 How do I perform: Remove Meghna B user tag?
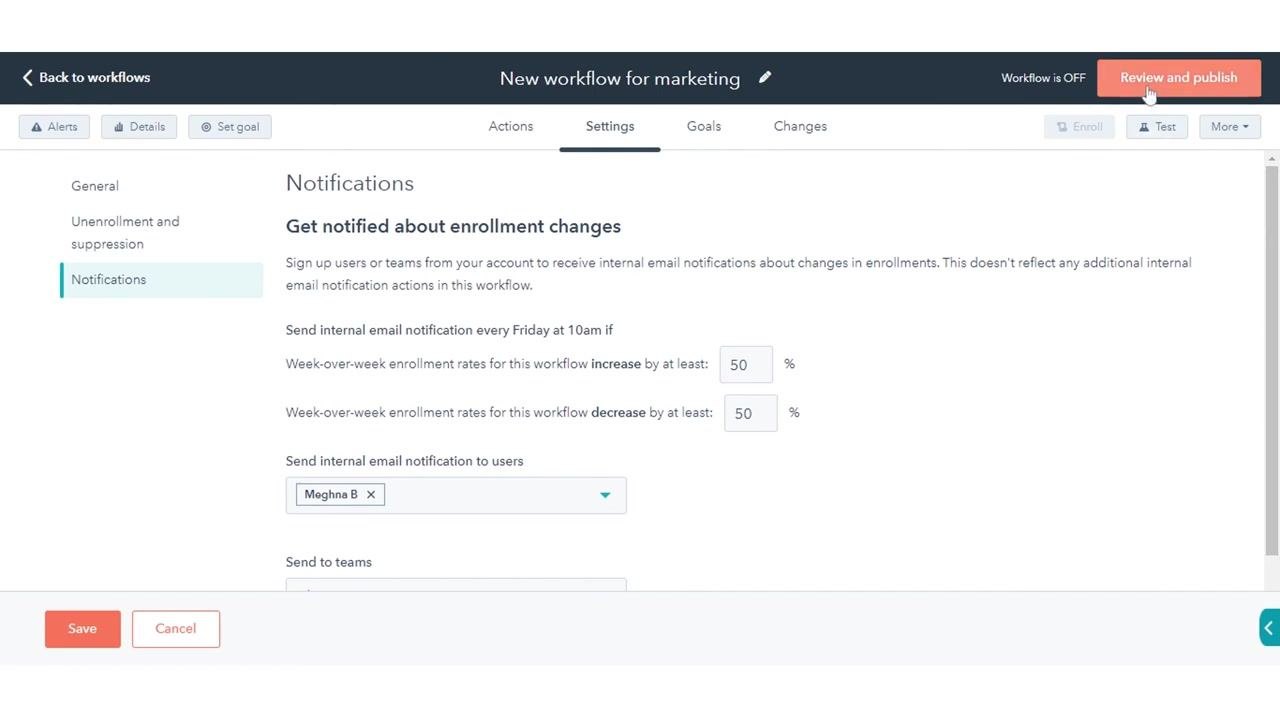click(x=370, y=494)
